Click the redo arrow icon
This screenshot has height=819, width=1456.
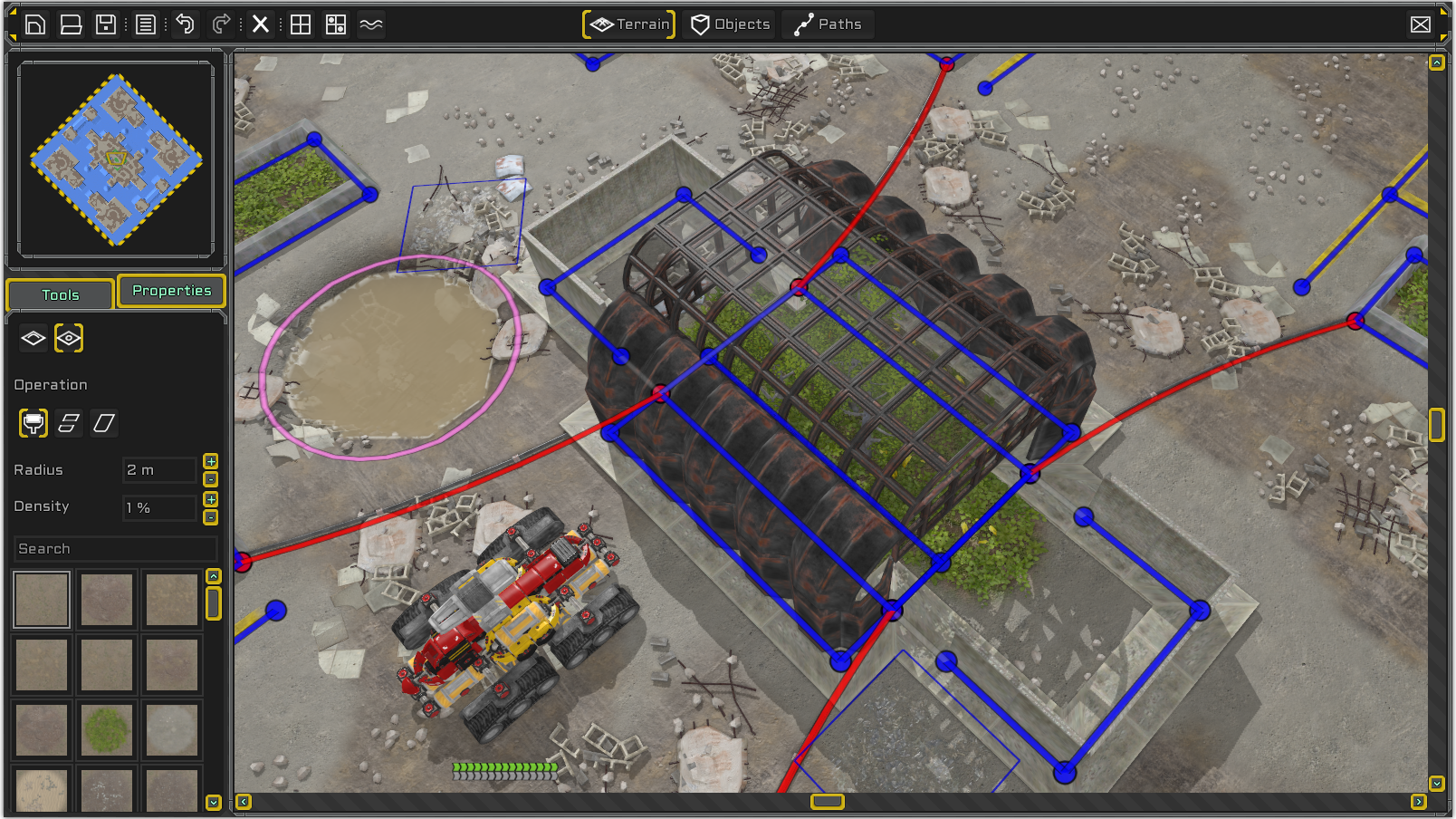[221, 24]
